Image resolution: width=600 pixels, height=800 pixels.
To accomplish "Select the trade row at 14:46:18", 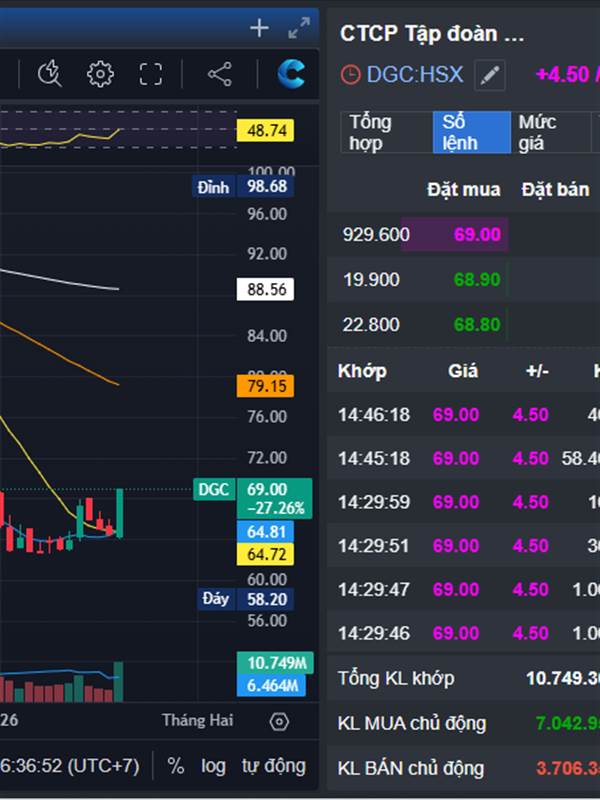I will [463, 414].
